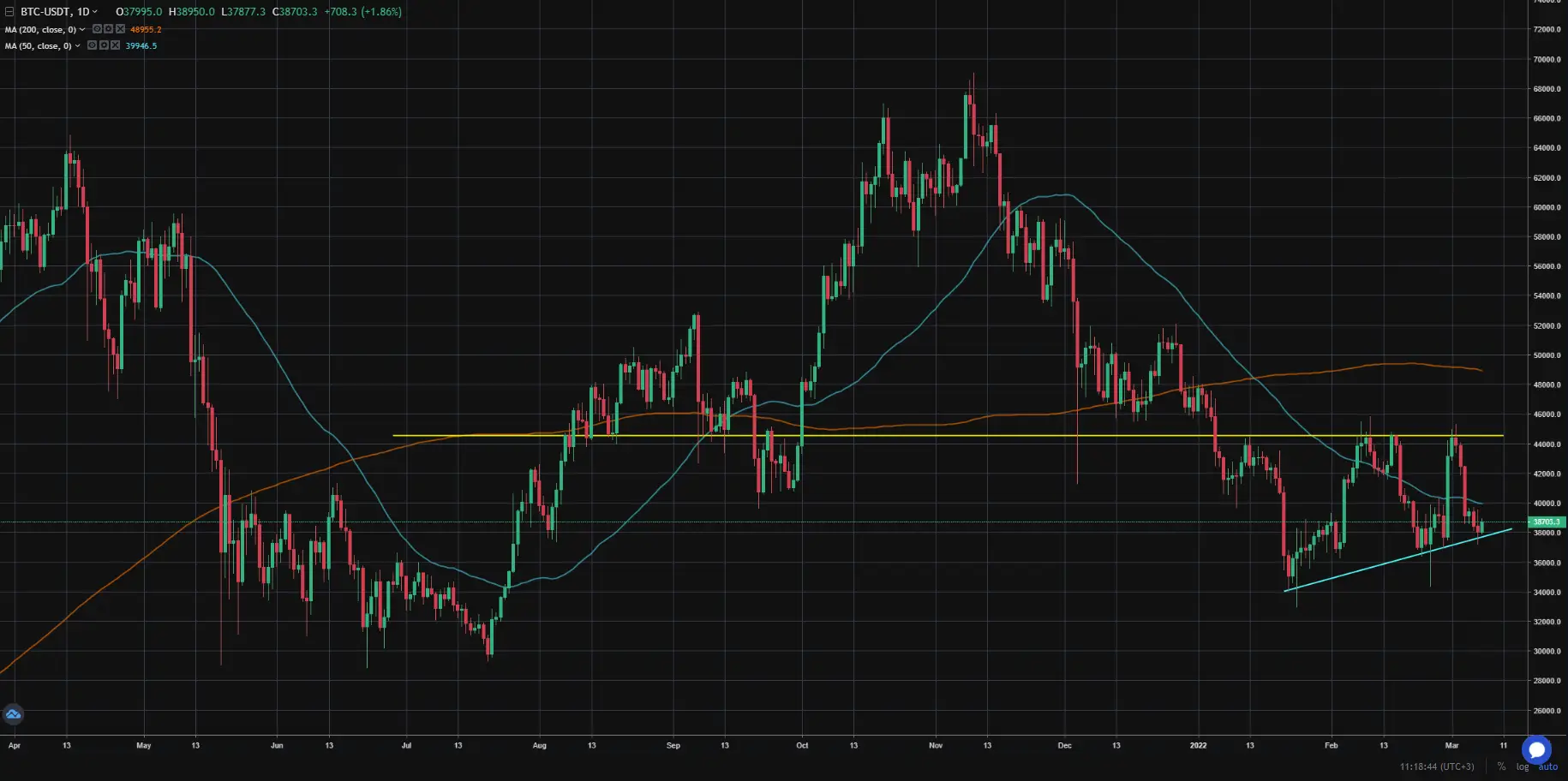
Task: Click the high price H38950.0 readout
Action: point(192,12)
